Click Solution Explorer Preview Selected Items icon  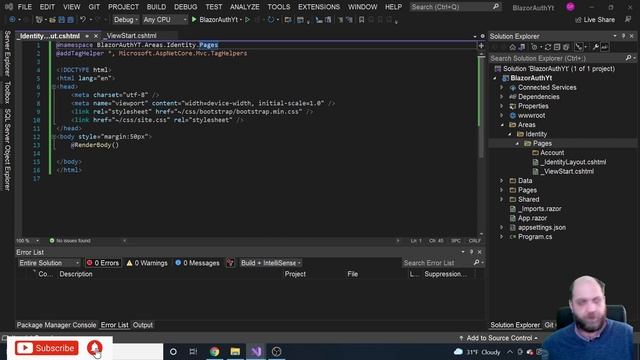pyautogui.click(x=604, y=47)
